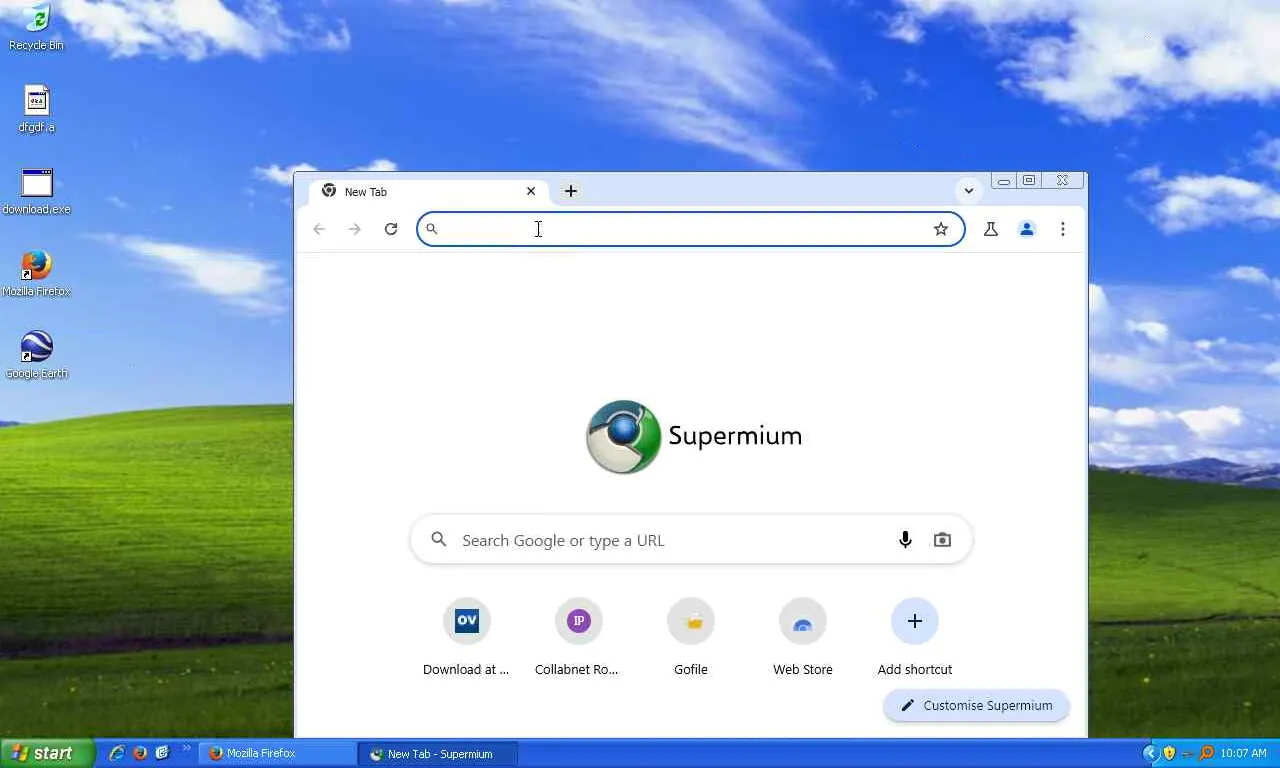Focus the address bar

[x=690, y=229]
